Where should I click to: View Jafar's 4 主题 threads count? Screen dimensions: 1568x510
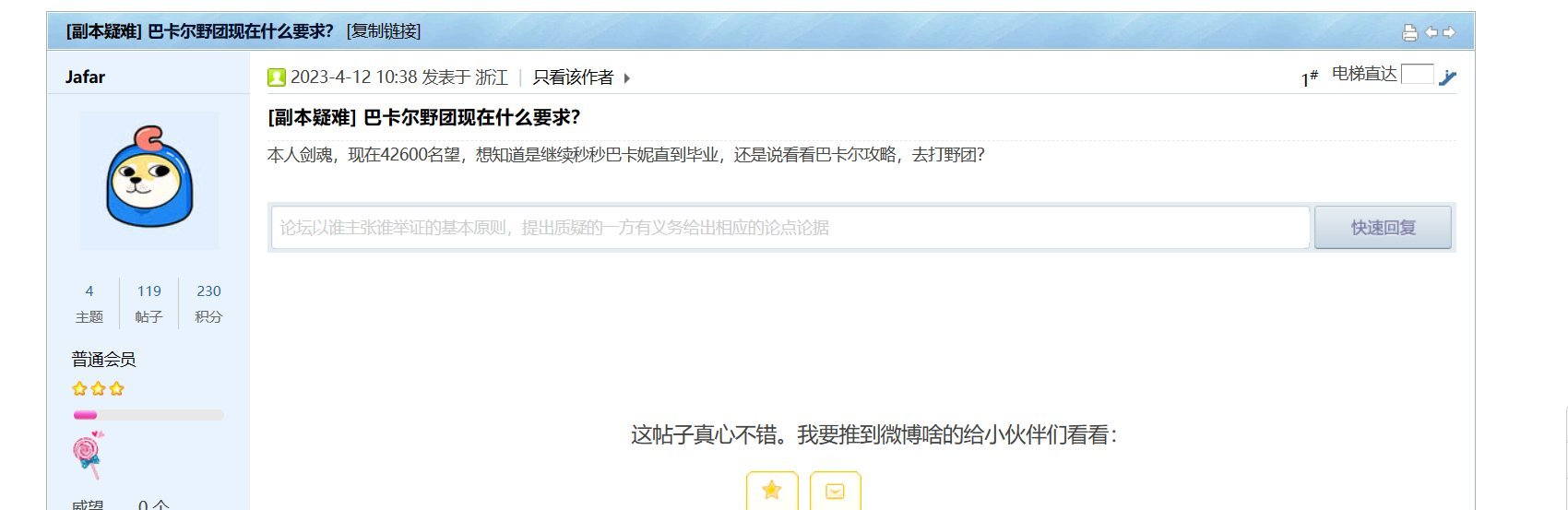(89, 303)
